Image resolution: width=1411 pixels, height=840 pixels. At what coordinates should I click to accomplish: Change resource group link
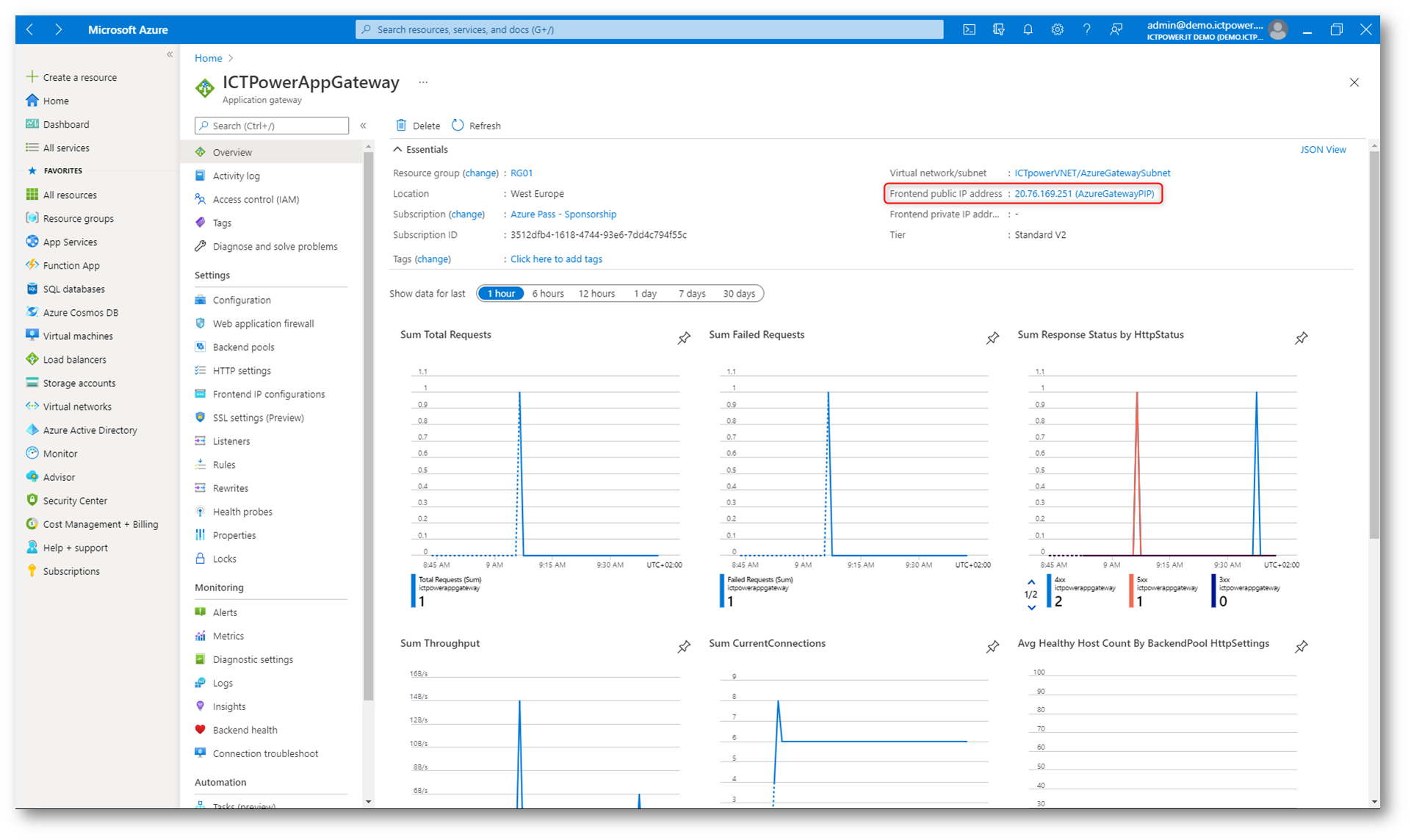481,173
